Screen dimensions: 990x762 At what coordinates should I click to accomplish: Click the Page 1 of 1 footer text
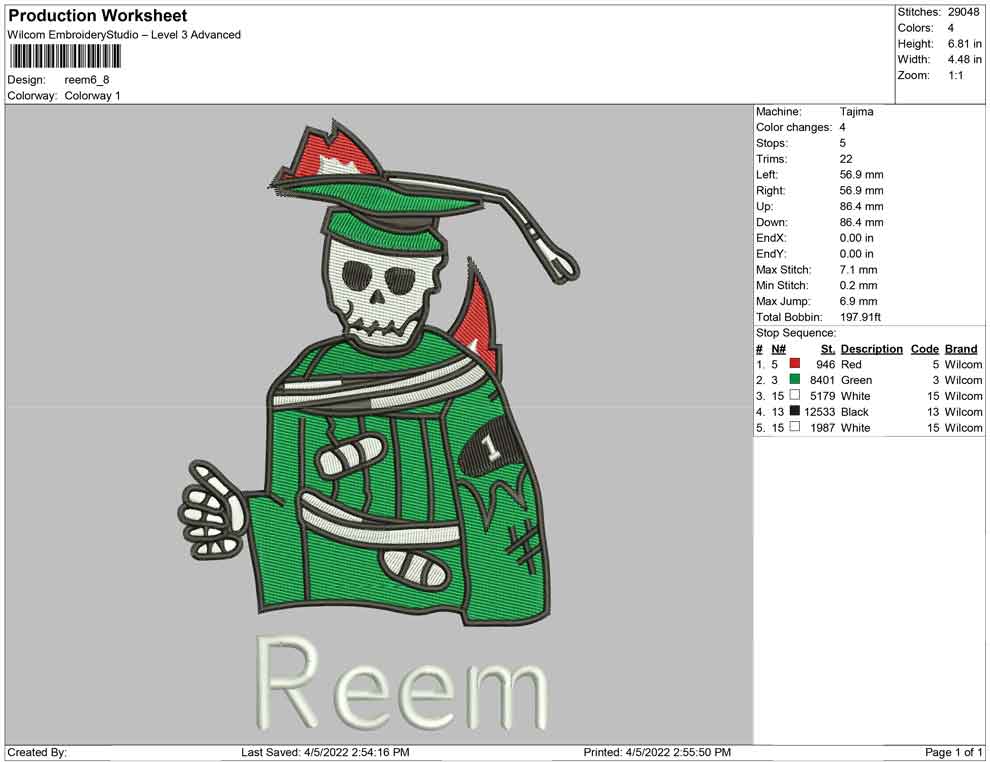tap(954, 752)
